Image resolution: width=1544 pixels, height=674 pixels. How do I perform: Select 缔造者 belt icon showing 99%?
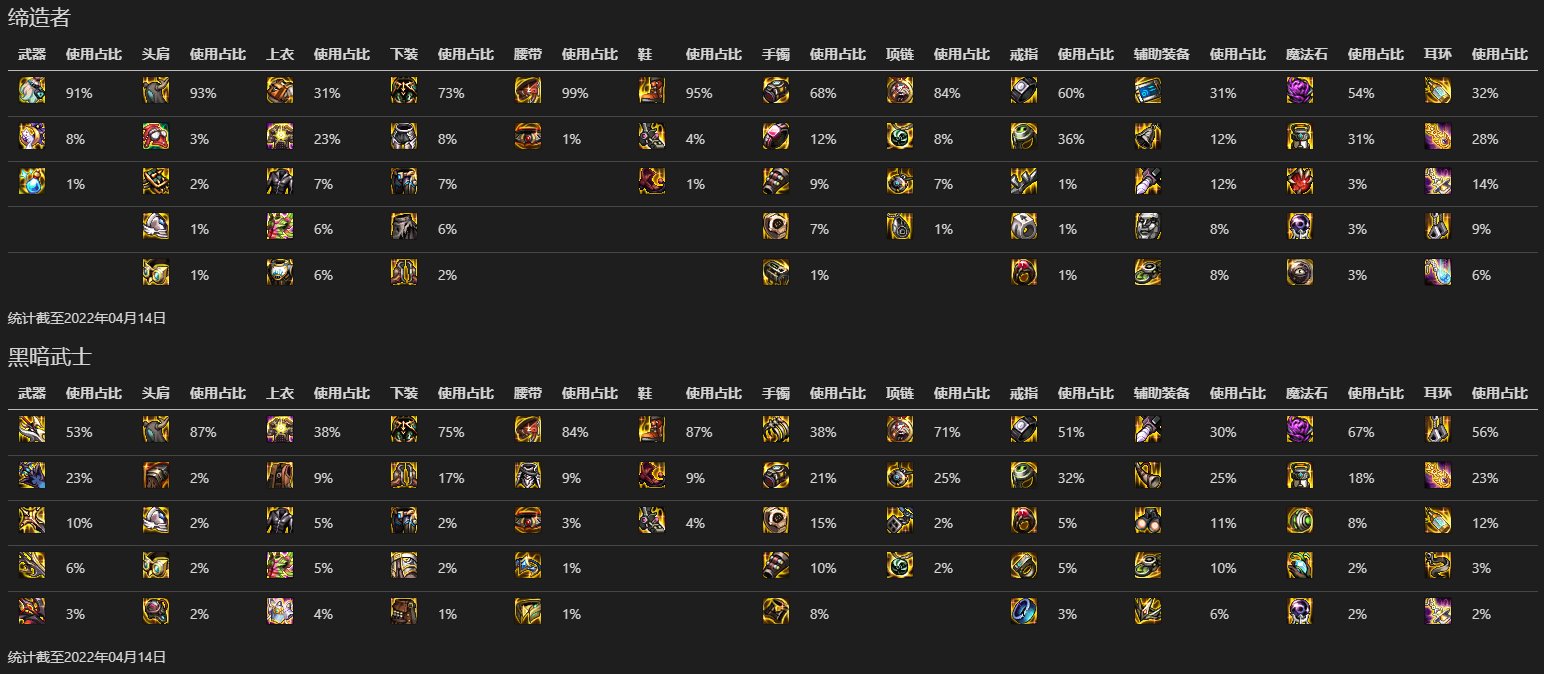click(x=528, y=91)
